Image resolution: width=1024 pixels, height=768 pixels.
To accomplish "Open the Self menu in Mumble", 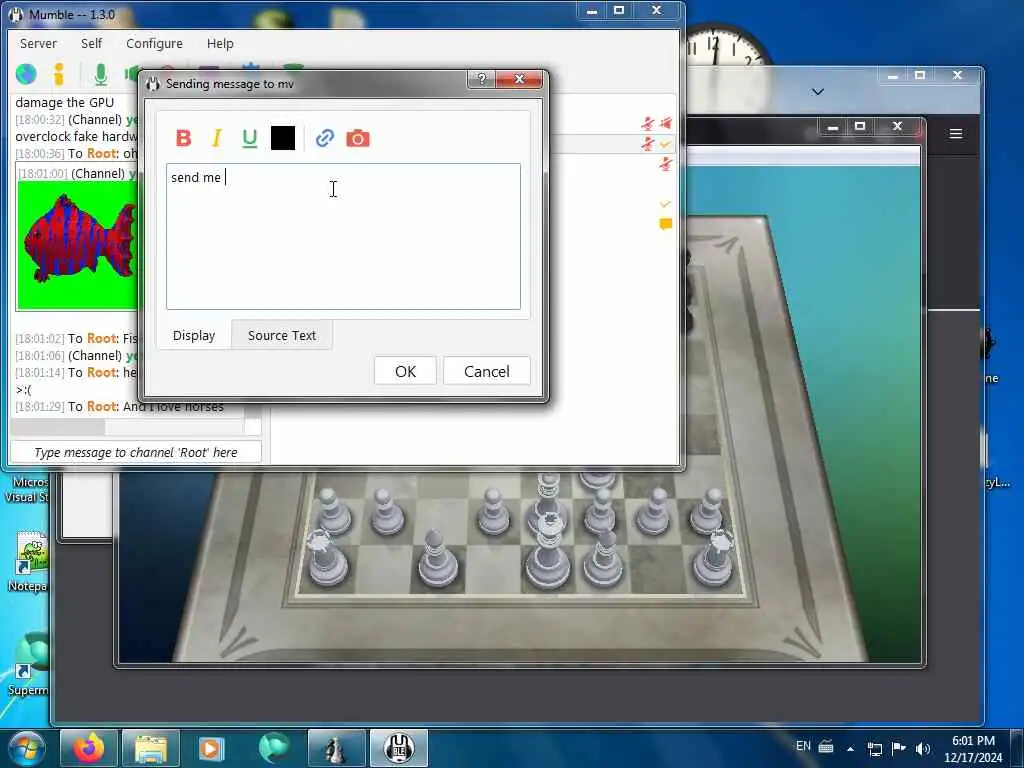I will (x=91, y=43).
